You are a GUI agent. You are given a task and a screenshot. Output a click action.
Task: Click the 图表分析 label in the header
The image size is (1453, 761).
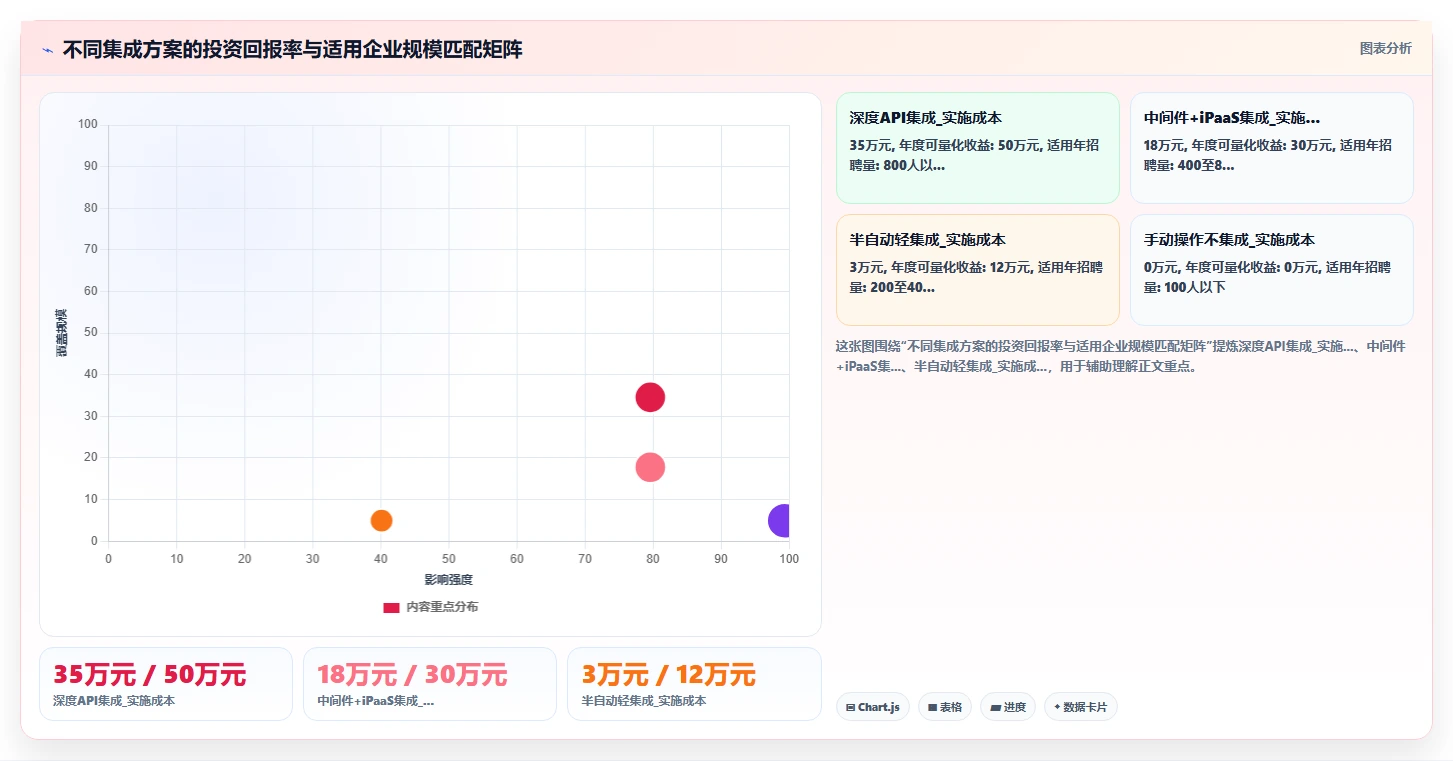click(x=1385, y=48)
